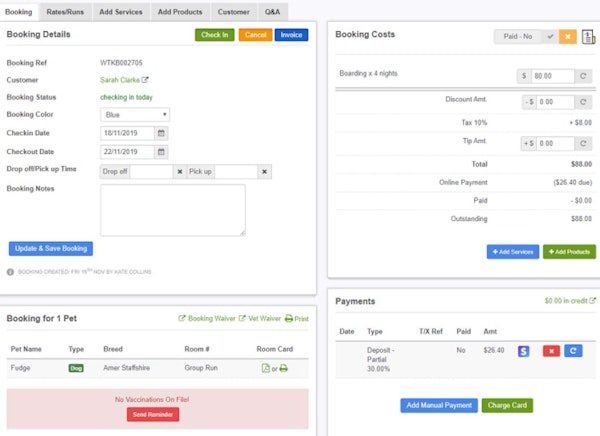Click the Print link for pets

[x=297, y=318]
